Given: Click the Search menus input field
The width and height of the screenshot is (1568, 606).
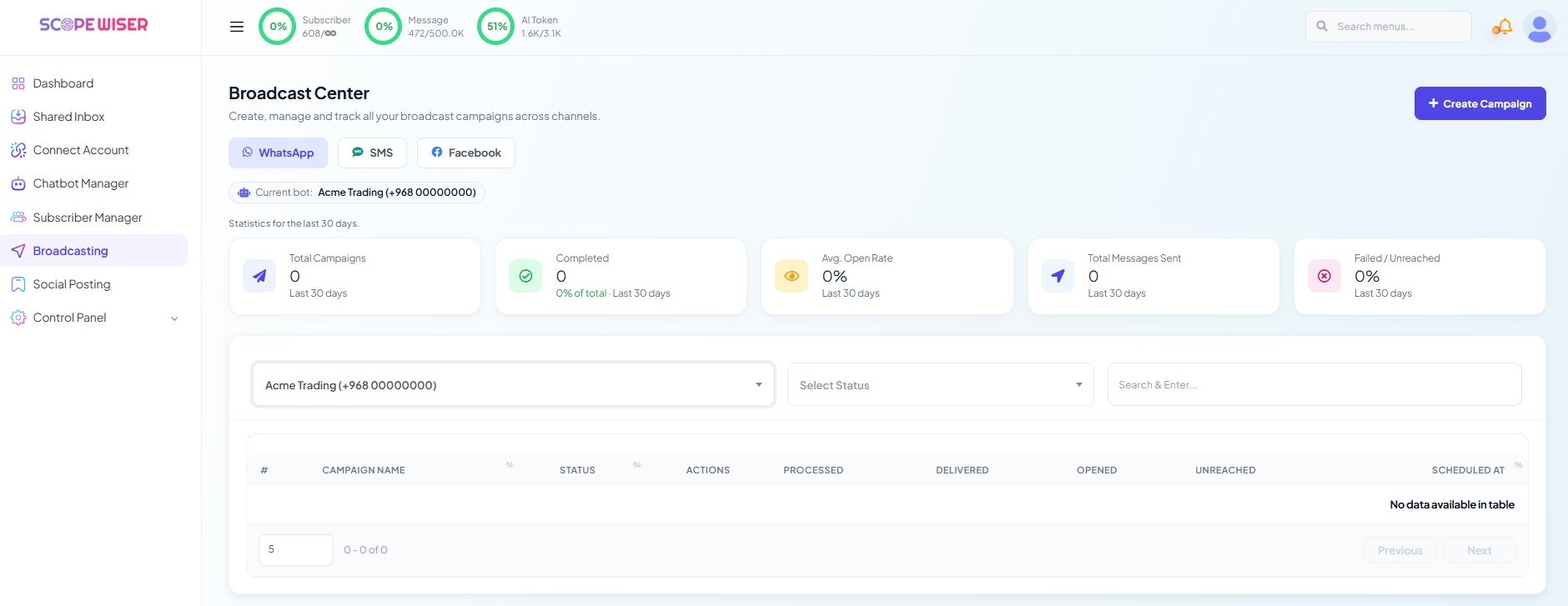Looking at the screenshot, I should 1388,27.
